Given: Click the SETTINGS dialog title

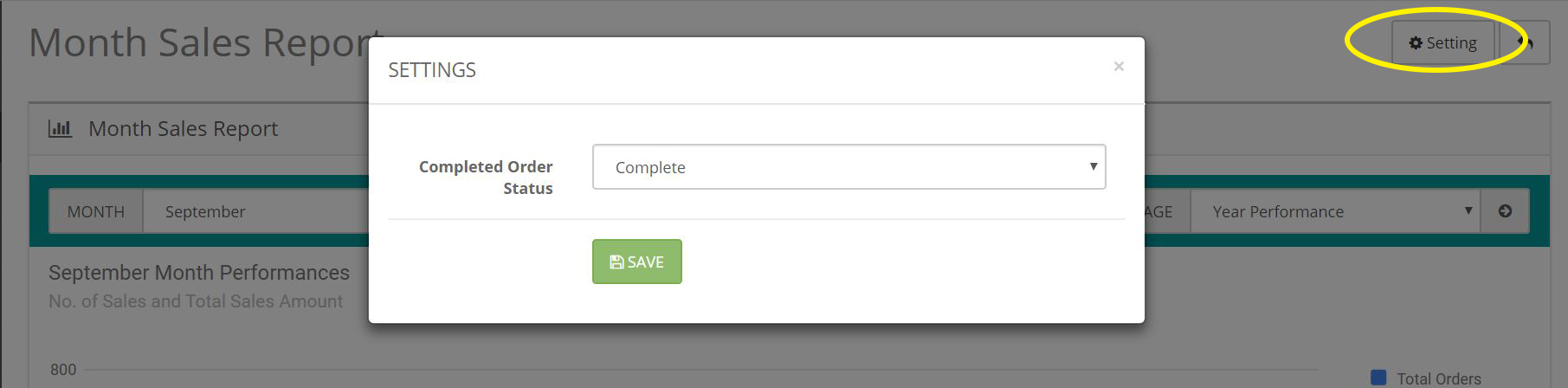Looking at the screenshot, I should pyautogui.click(x=432, y=70).
